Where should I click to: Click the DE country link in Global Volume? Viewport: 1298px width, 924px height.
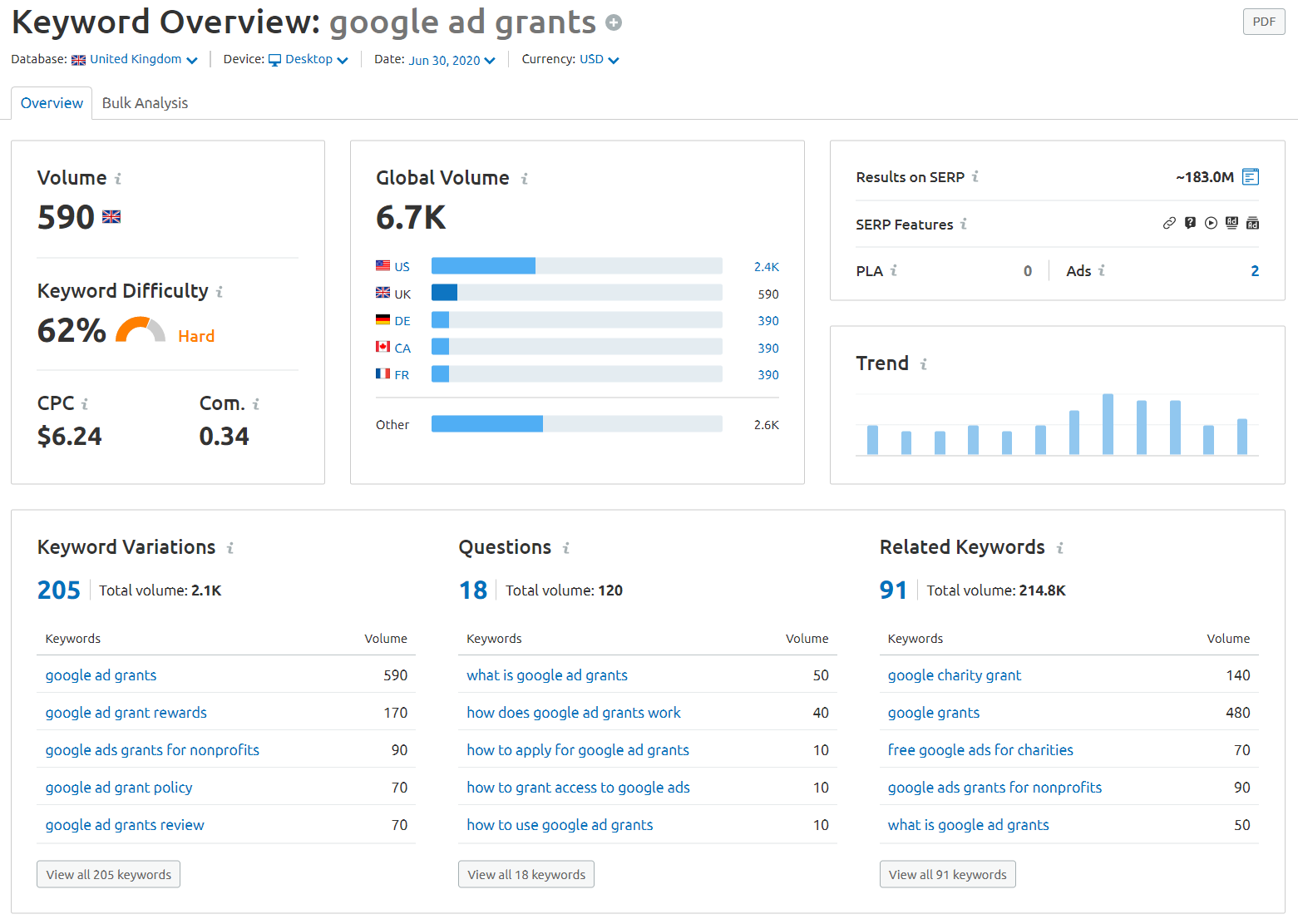(x=402, y=321)
